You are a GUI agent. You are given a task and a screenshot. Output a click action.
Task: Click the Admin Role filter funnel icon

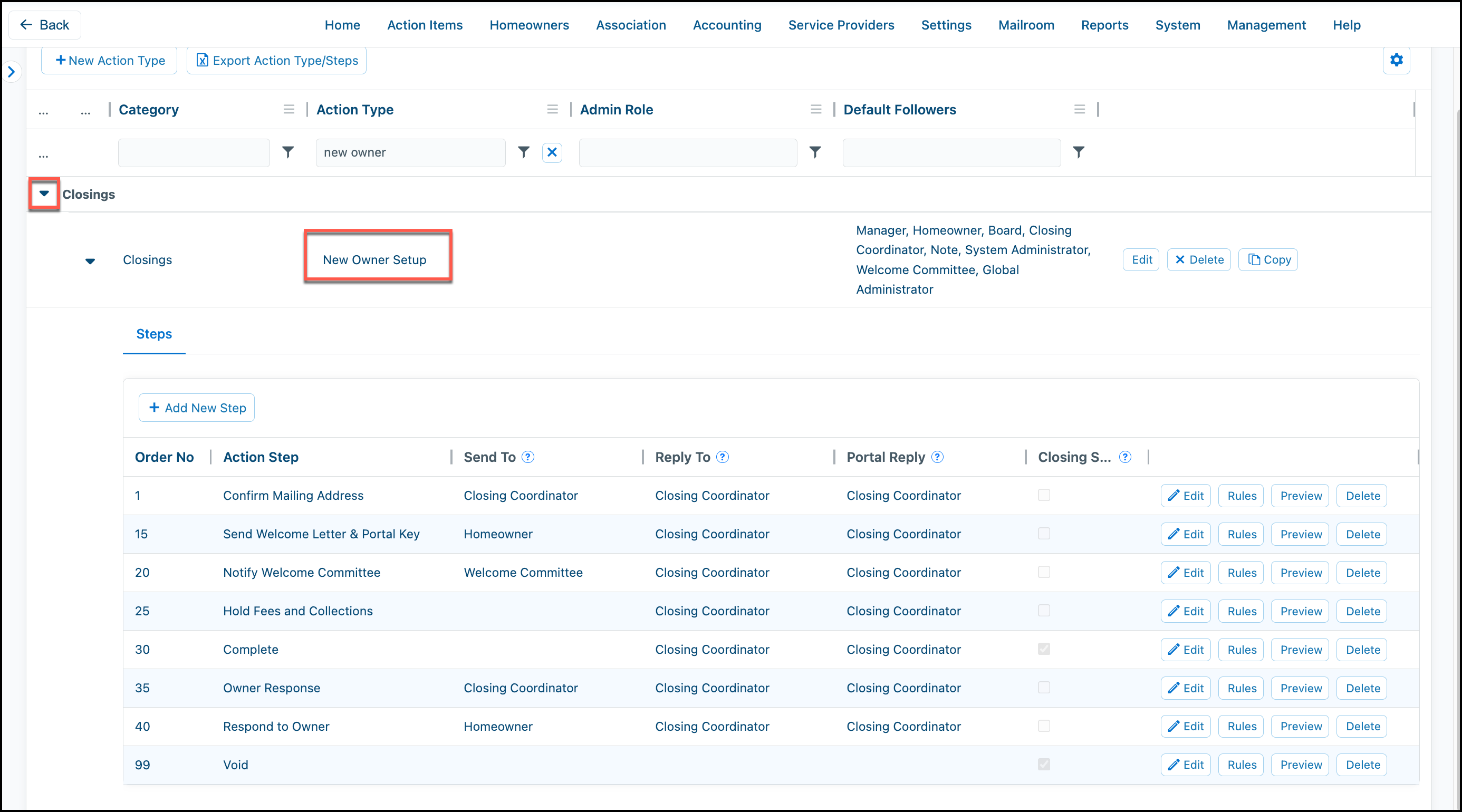[814, 152]
